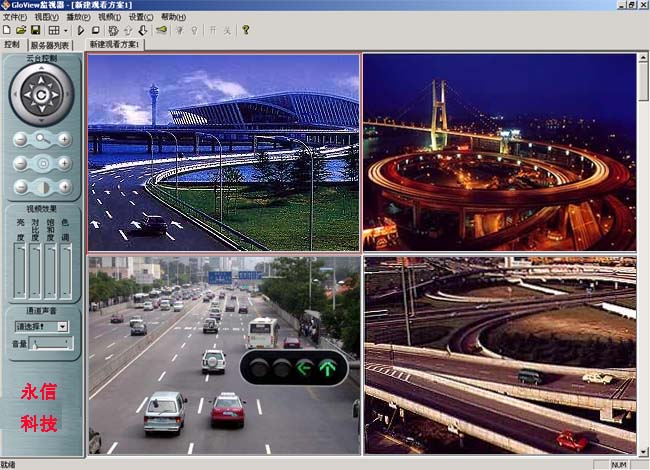Click the Open folder toolbar icon
This screenshot has width=650, height=470.
point(20,30)
